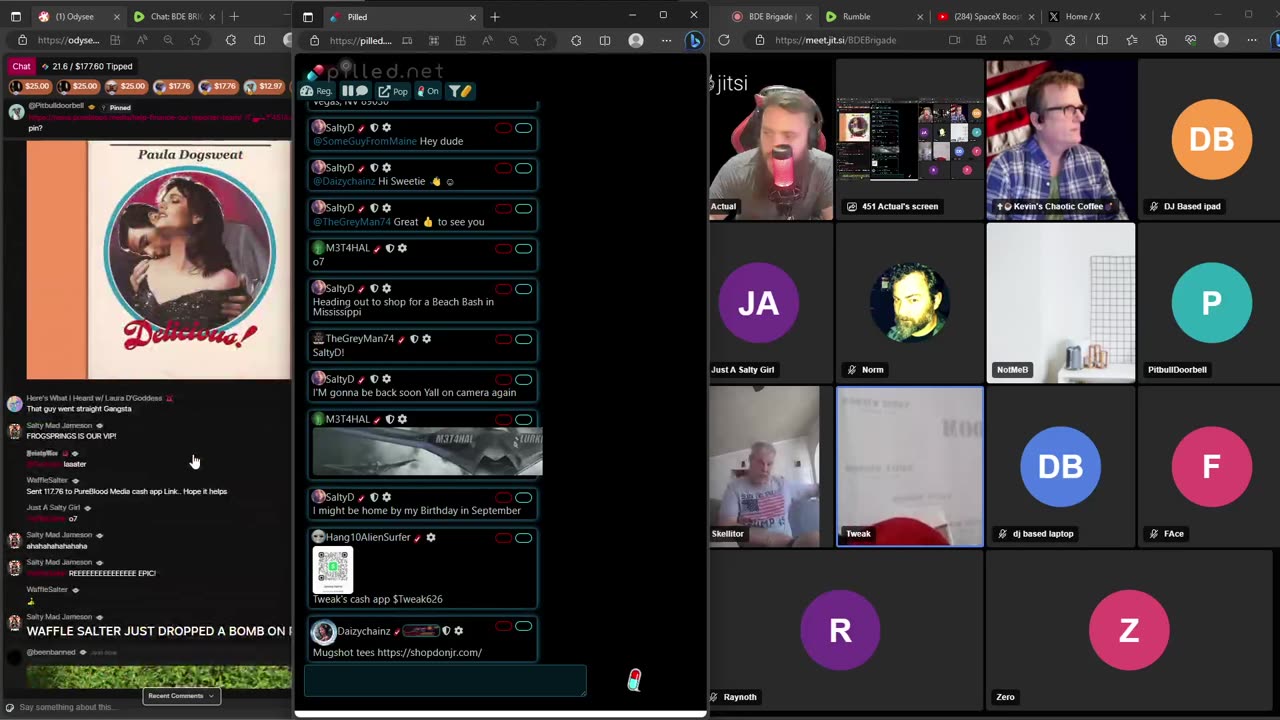The height and width of the screenshot is (720, 1280).
Task: Click green pill button on Hang10AlienSurfer message
Action: click(523, 538)
